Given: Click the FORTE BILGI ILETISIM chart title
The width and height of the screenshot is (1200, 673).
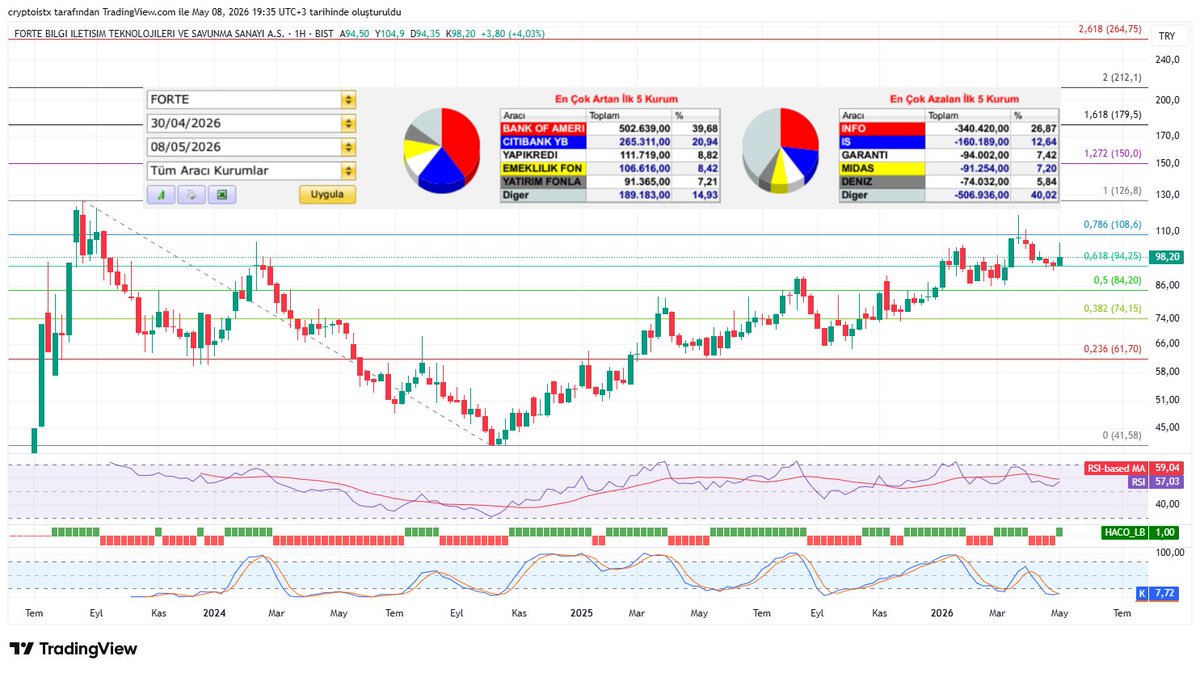Looking at the screenshot, I should point(148,34).
